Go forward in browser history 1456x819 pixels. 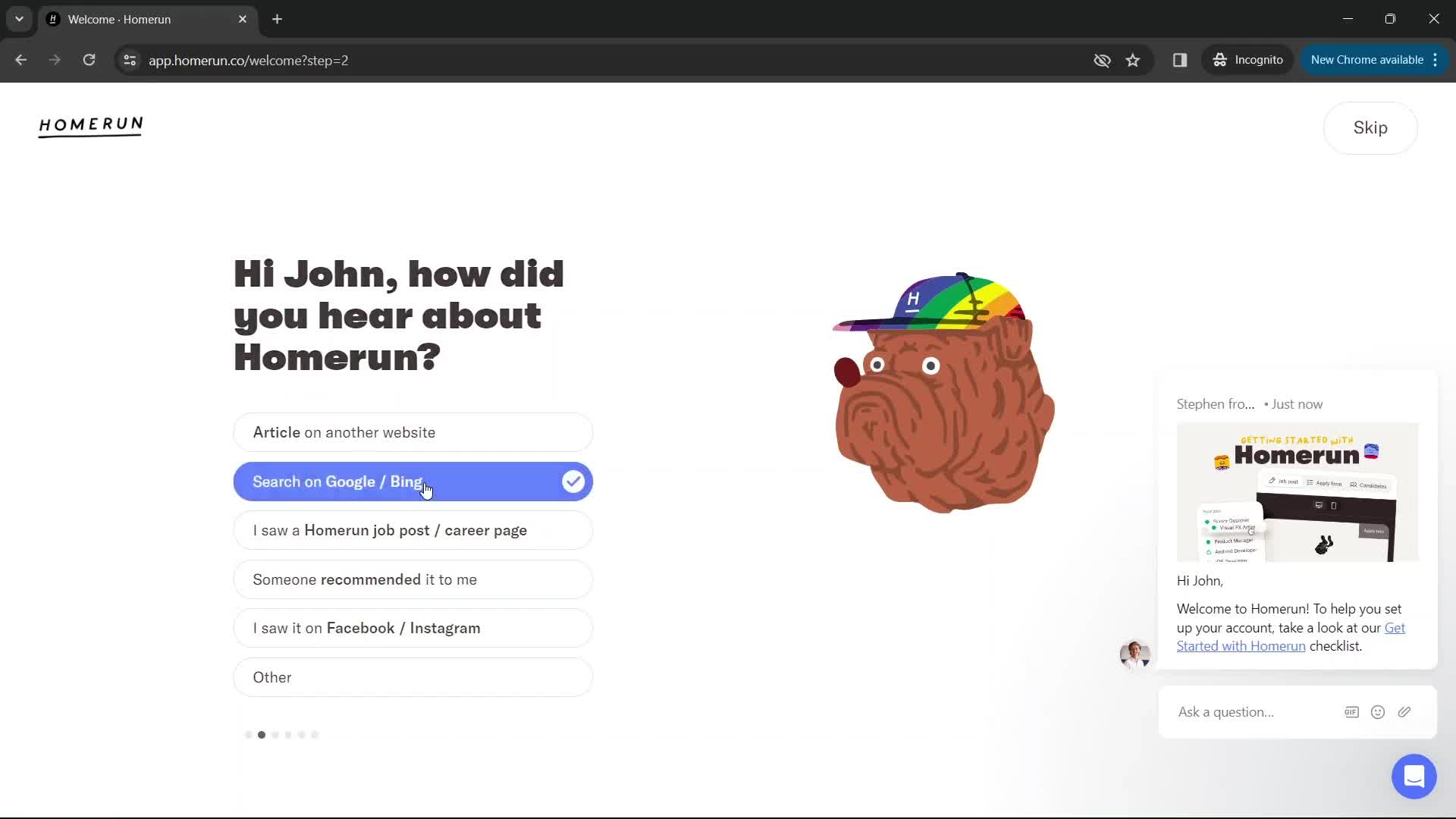point(55,60)
